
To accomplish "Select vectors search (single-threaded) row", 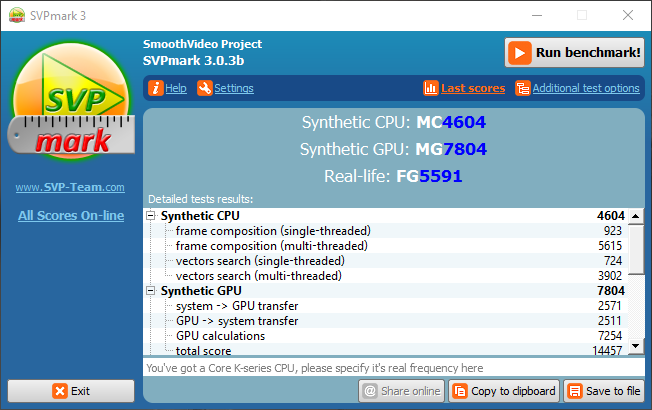I will click(x=385, y=261).
